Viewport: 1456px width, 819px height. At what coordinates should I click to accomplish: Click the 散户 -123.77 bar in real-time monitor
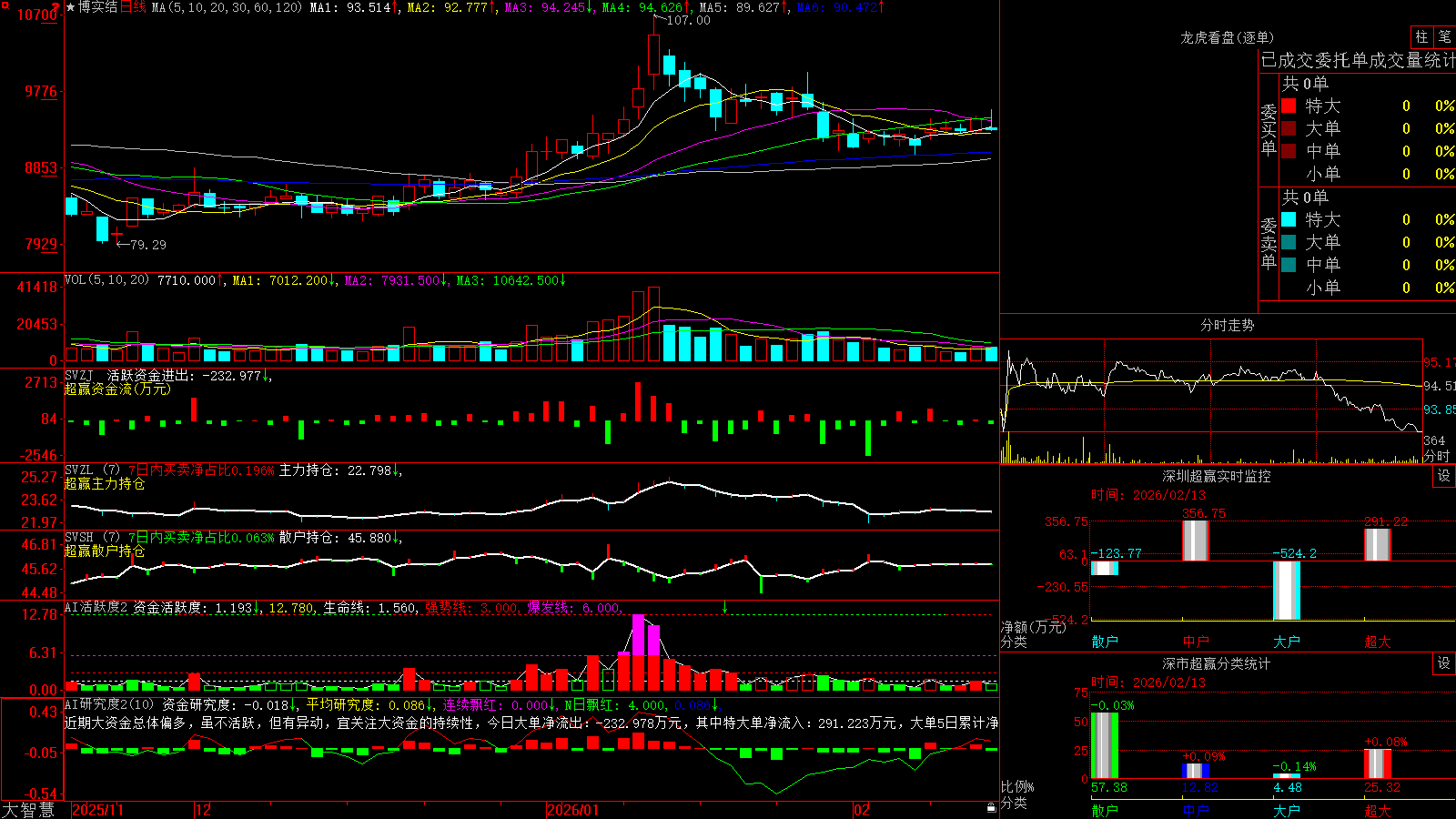click(1104, 568)
